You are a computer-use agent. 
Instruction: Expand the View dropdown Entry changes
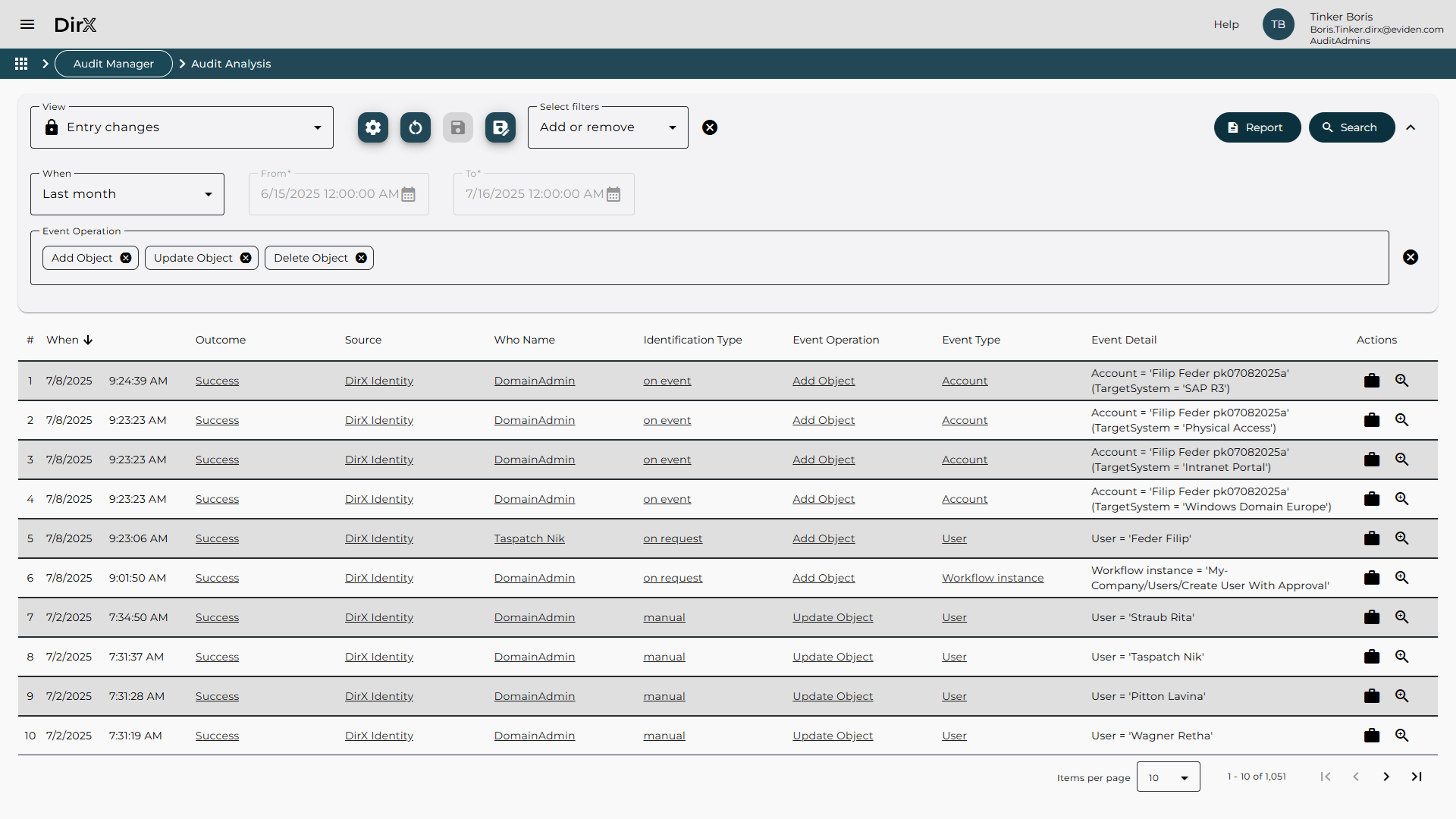pyautogui.click(x=182, y=127)
